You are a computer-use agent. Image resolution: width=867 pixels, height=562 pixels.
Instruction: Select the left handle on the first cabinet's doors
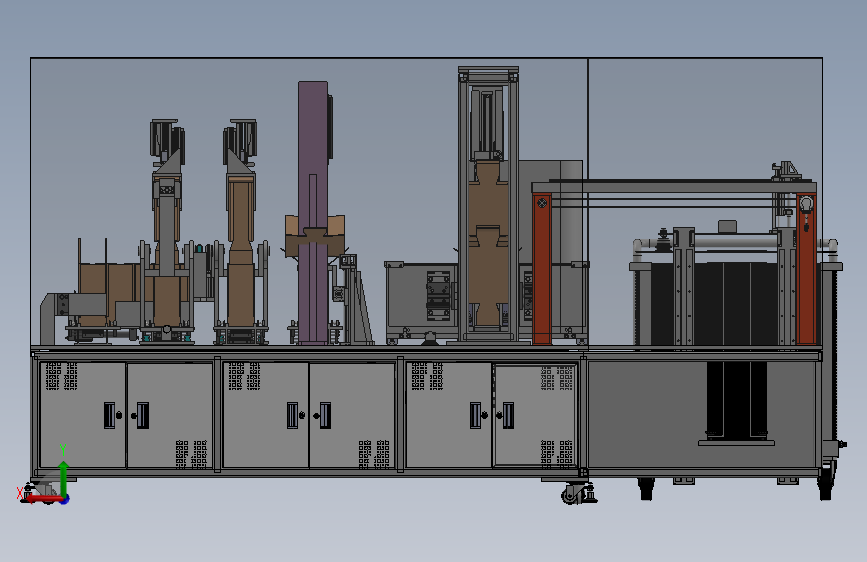[109, 415]
